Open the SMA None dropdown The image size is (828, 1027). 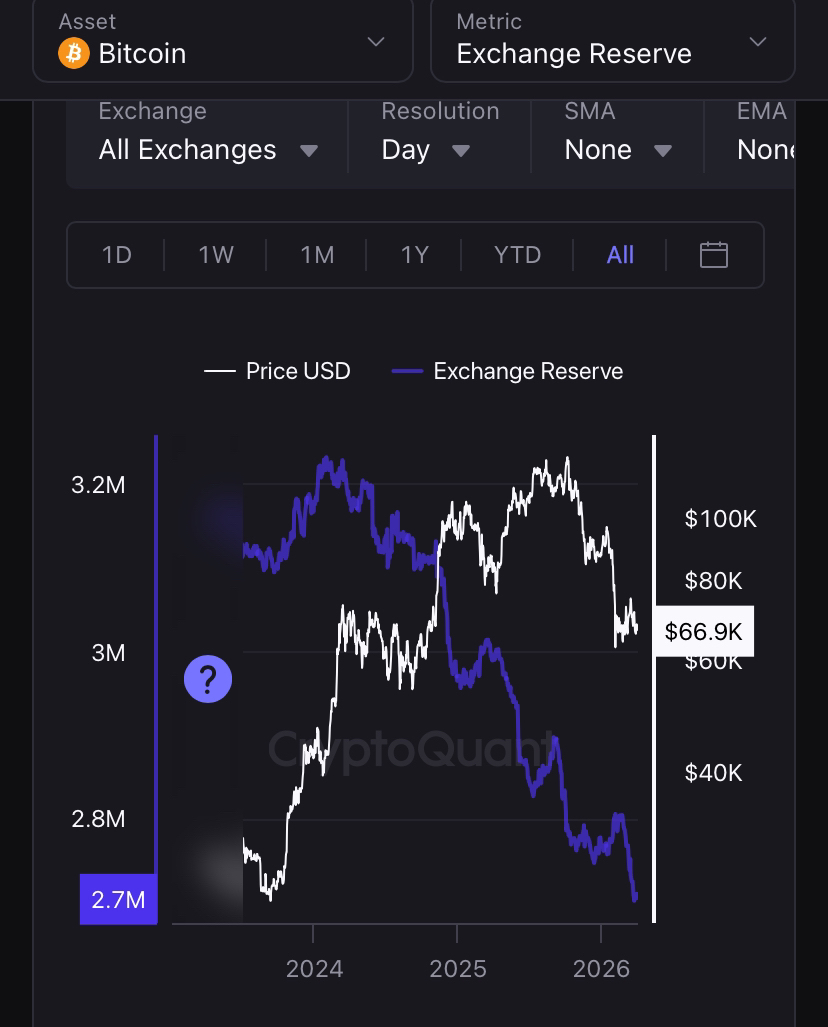point(617,149)
